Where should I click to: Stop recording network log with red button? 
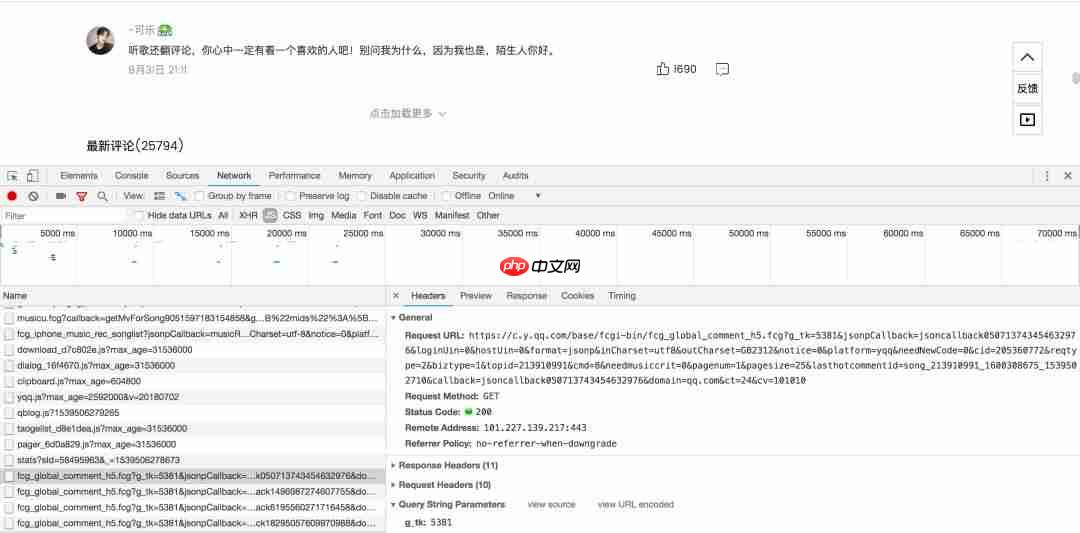click(12, 196)
